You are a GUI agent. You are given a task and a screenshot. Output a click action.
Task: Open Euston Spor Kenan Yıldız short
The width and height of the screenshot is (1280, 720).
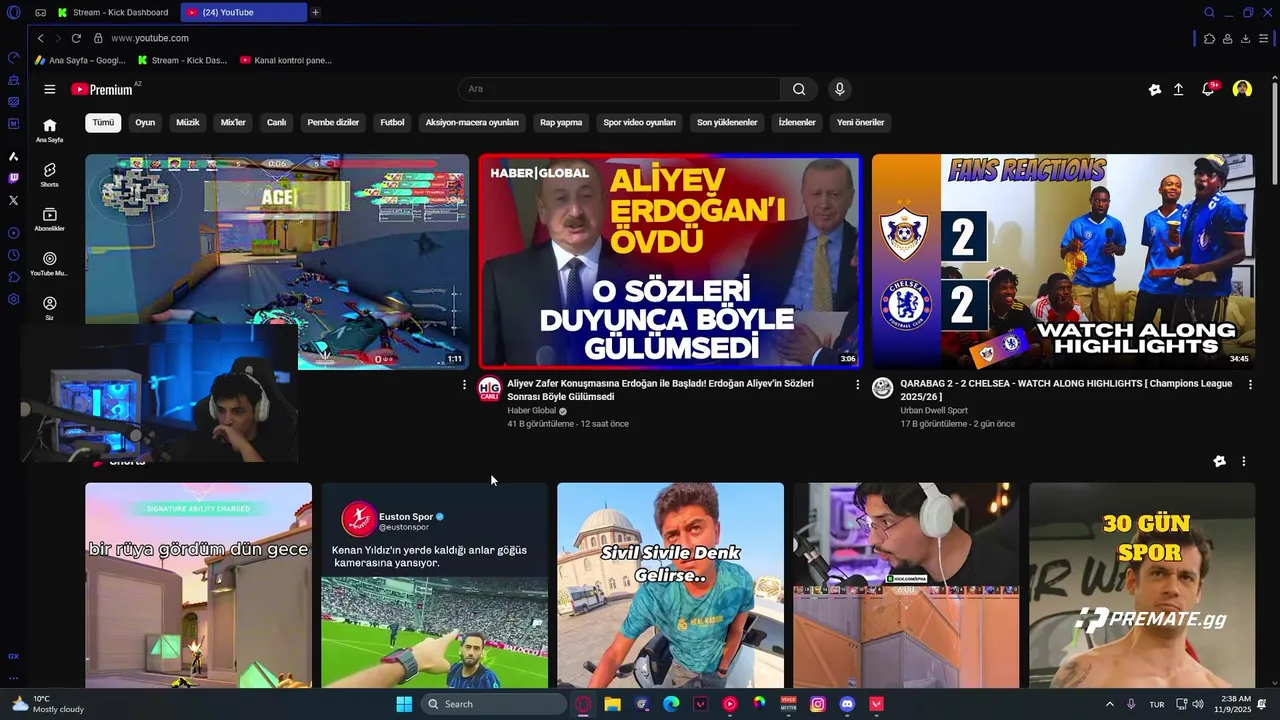coord(434,586)
